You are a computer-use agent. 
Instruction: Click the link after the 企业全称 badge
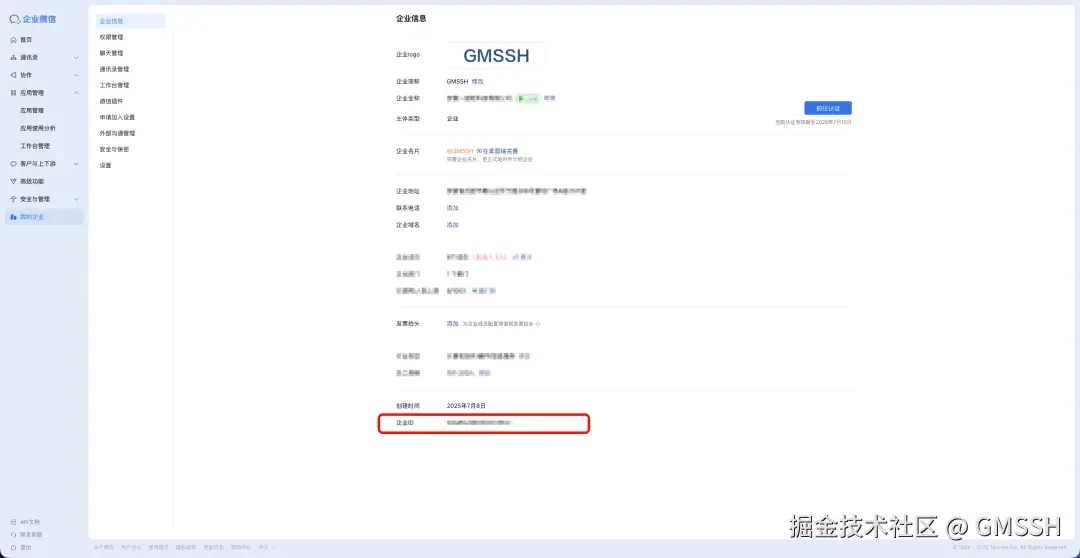[x=550, y=99]
